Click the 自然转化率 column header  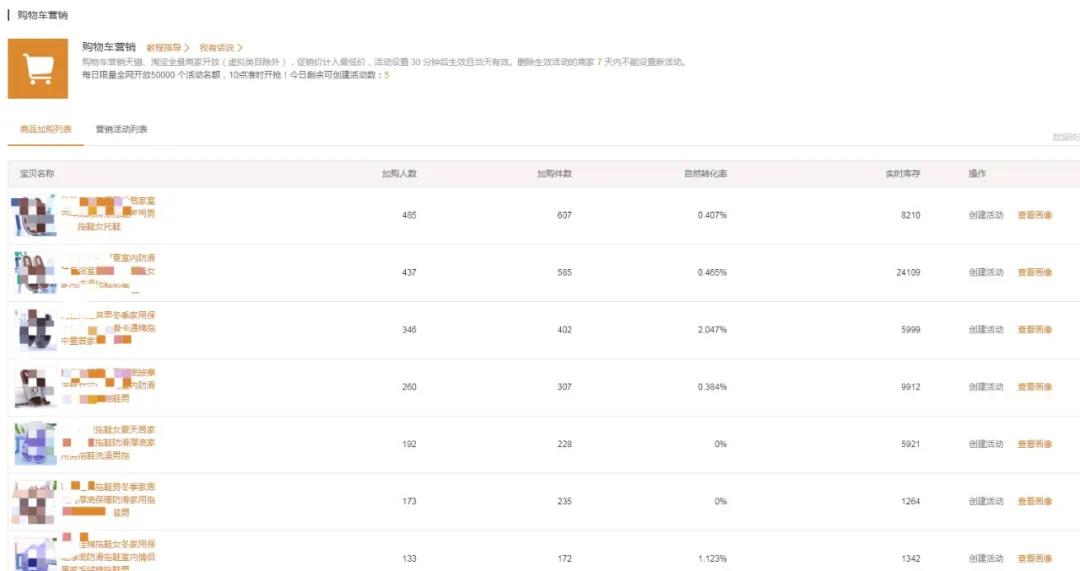tap(705, 174)
